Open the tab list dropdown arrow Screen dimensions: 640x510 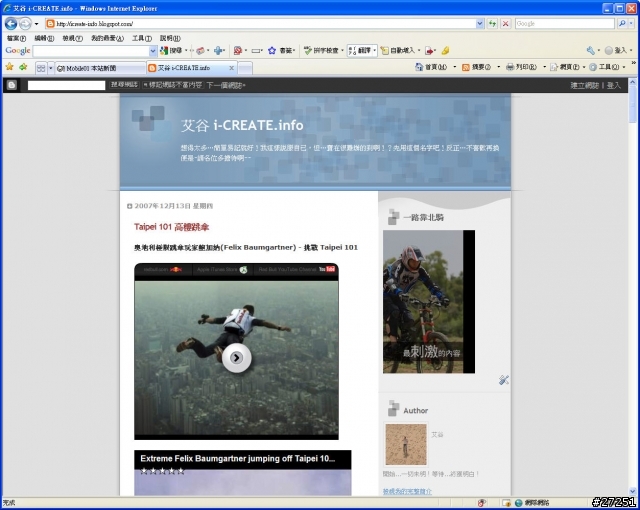point(51,68)
